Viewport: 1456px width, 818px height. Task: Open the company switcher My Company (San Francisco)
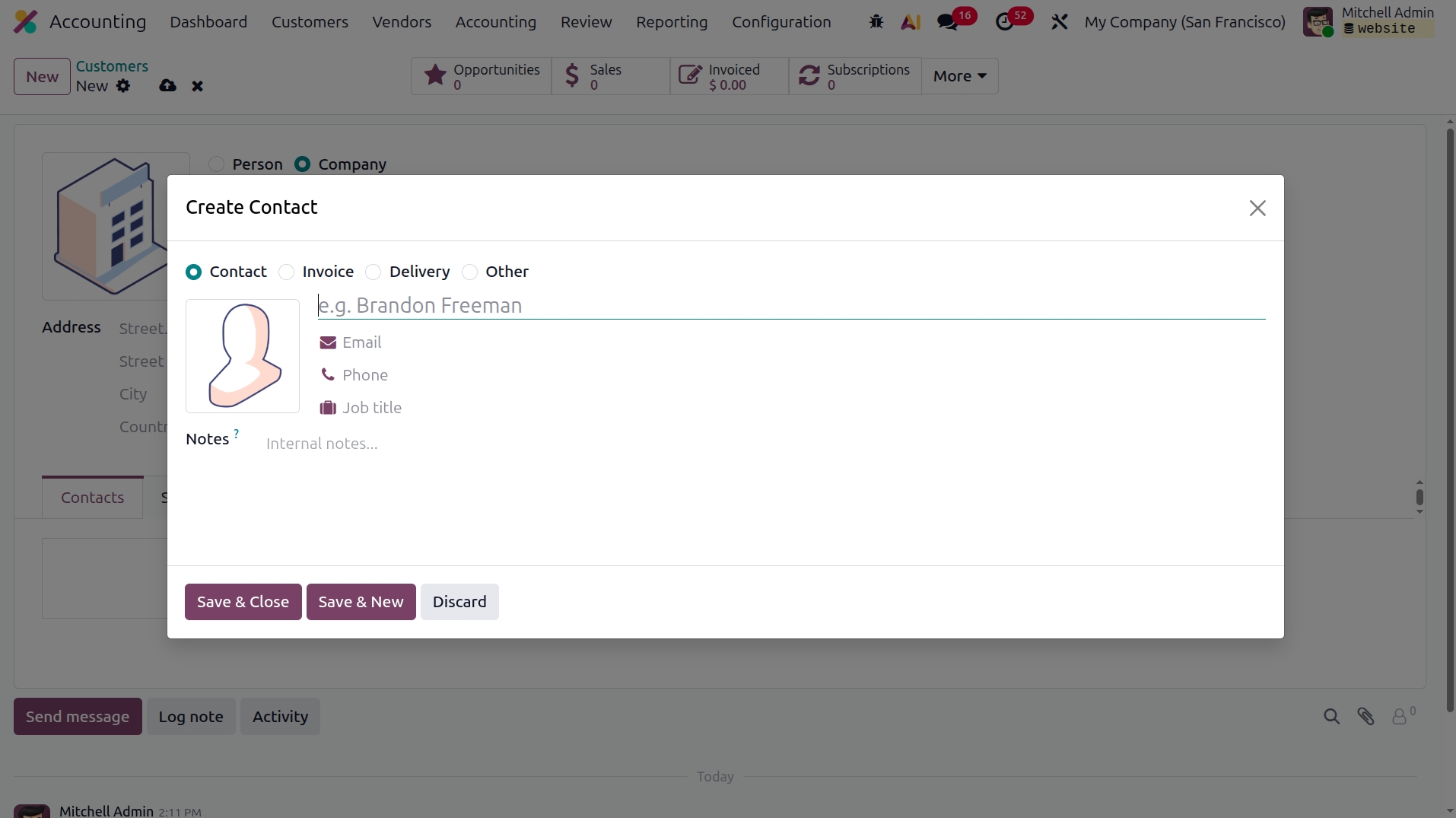(x=1185, y=22)
